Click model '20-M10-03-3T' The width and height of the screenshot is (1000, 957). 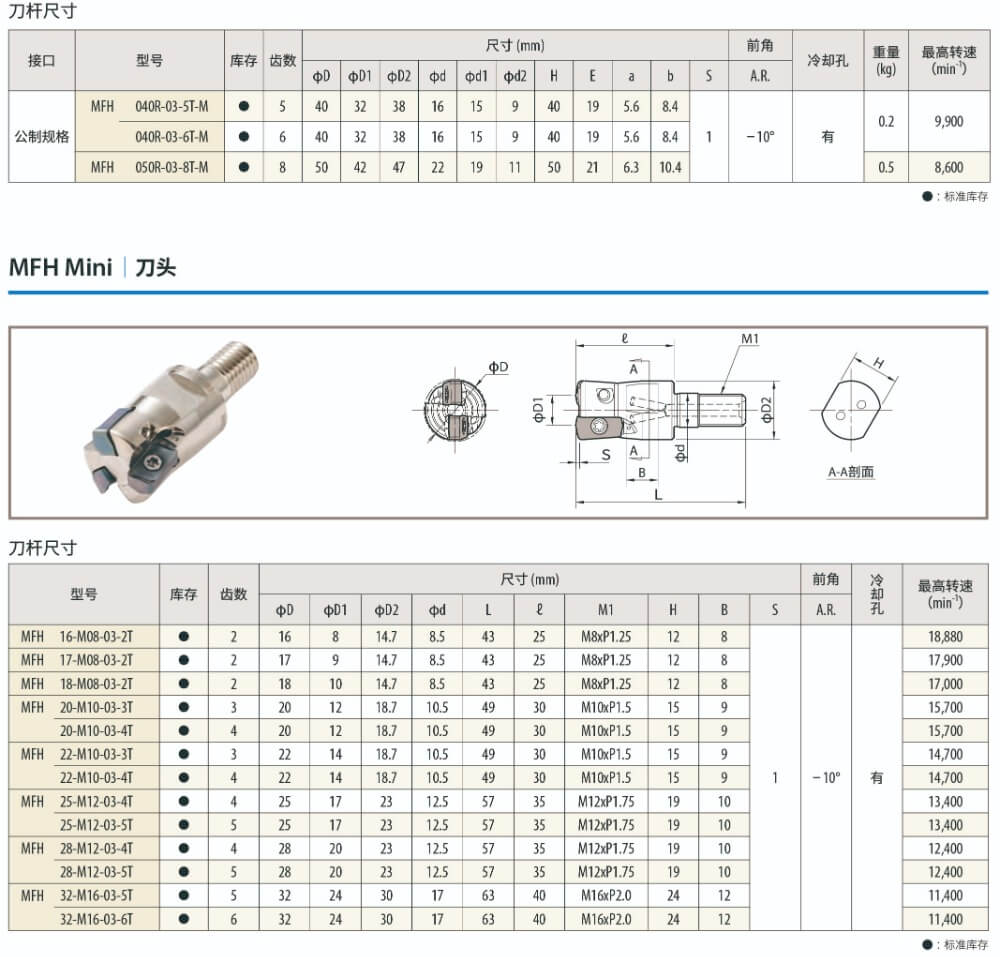[x=96, y=707]
